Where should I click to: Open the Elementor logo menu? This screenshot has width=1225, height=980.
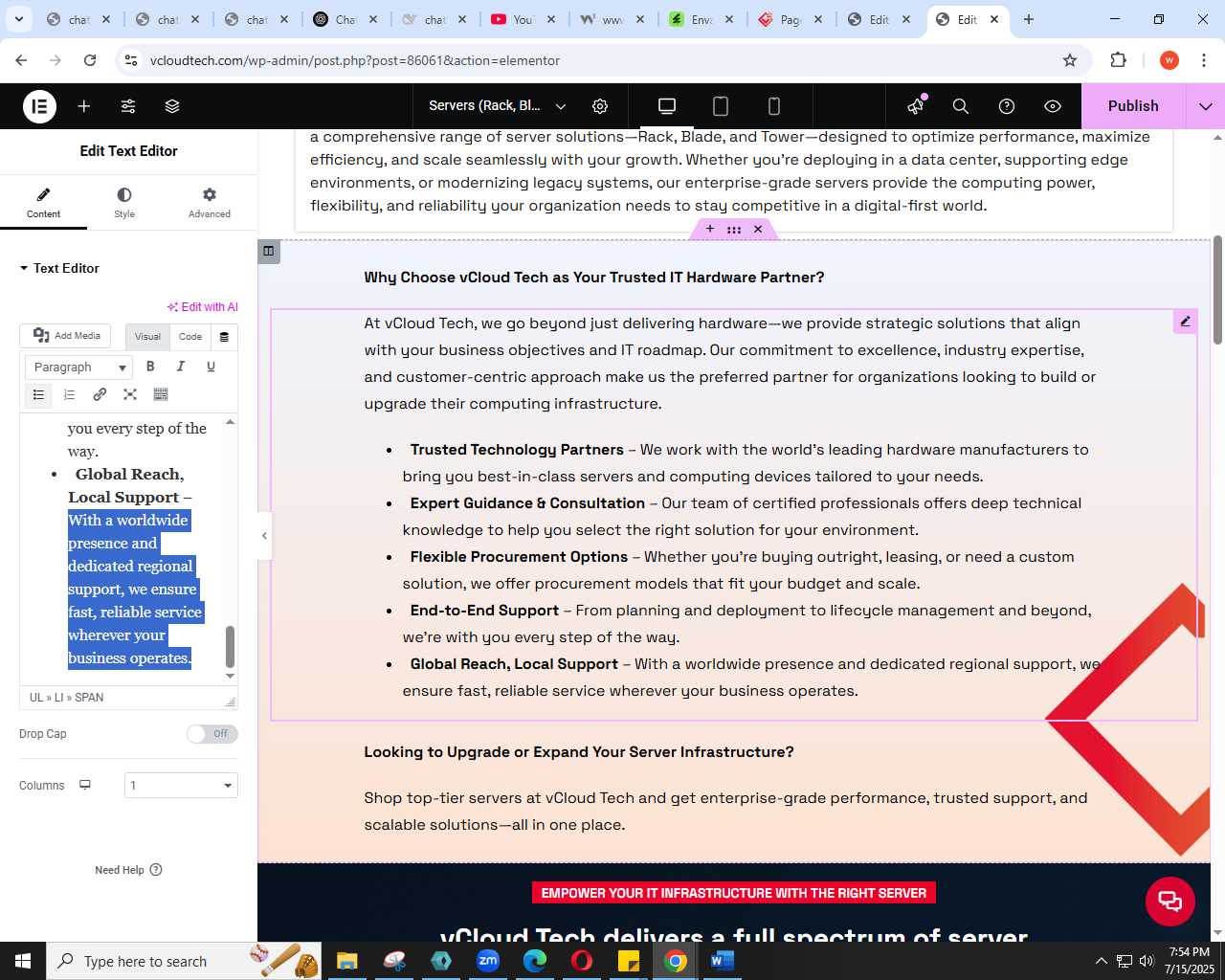[x=39, y=106]
